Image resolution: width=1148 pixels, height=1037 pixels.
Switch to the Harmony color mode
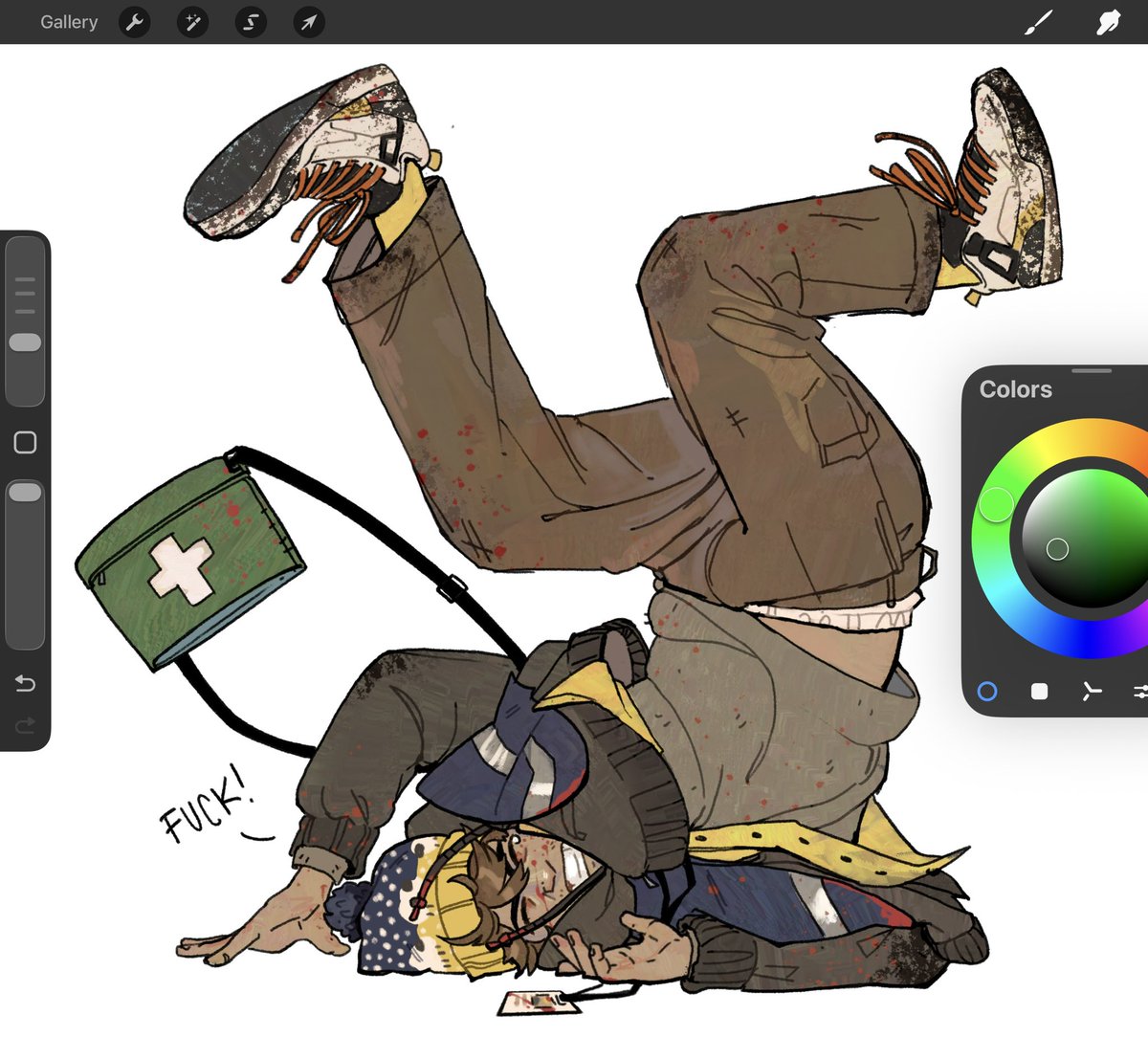[x=1092, y=691]
